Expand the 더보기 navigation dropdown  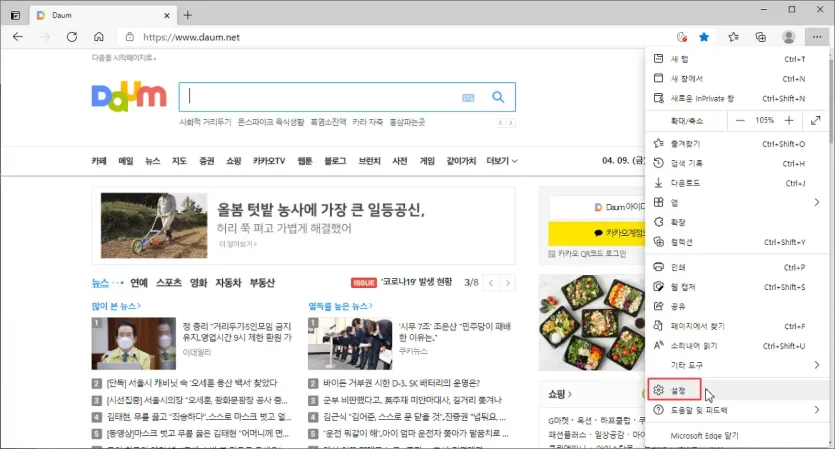(502, 161)
